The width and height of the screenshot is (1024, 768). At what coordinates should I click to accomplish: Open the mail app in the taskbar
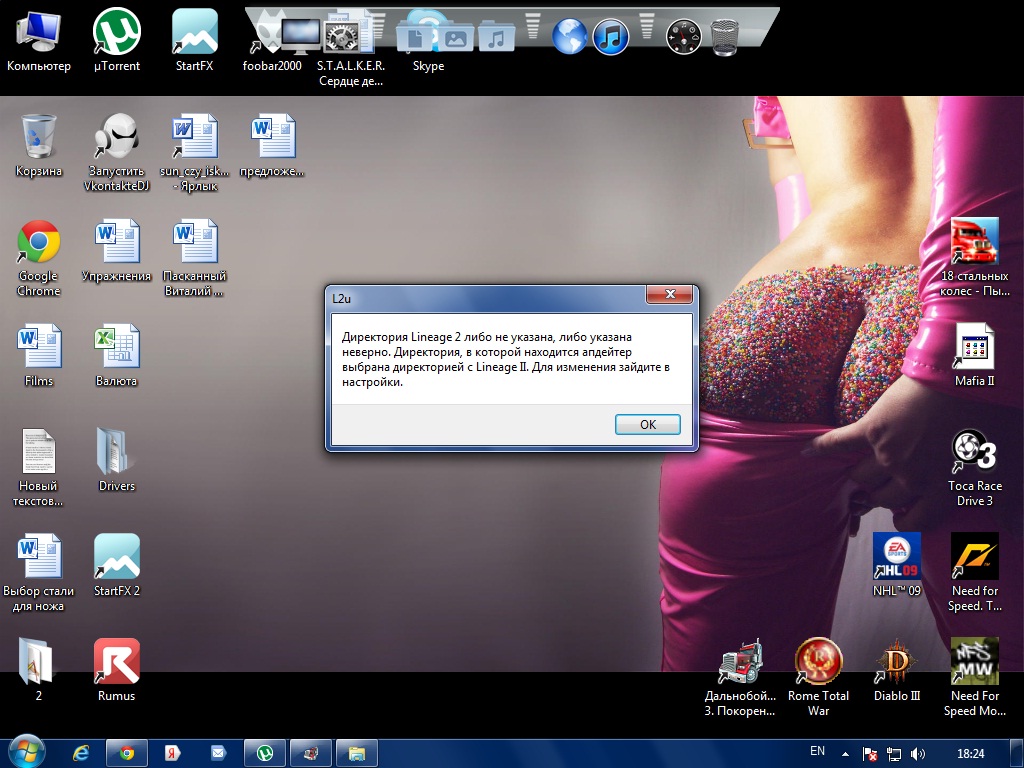click(218, 754)
